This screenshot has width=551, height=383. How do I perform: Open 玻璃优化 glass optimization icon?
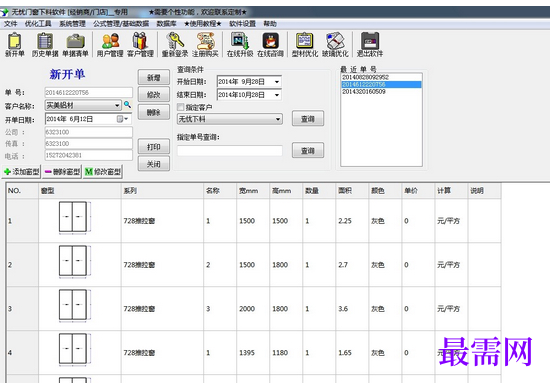[335, 45]
